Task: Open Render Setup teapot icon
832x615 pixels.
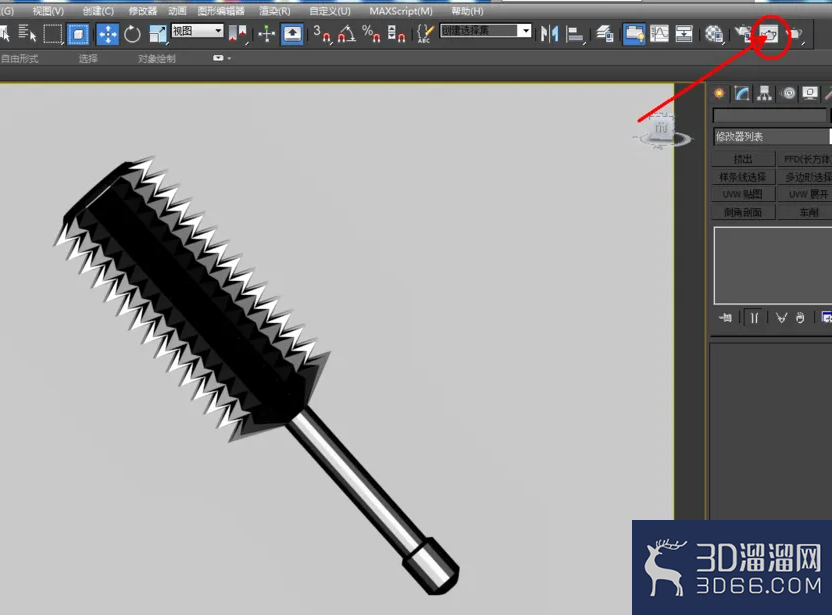Action: 744,34
